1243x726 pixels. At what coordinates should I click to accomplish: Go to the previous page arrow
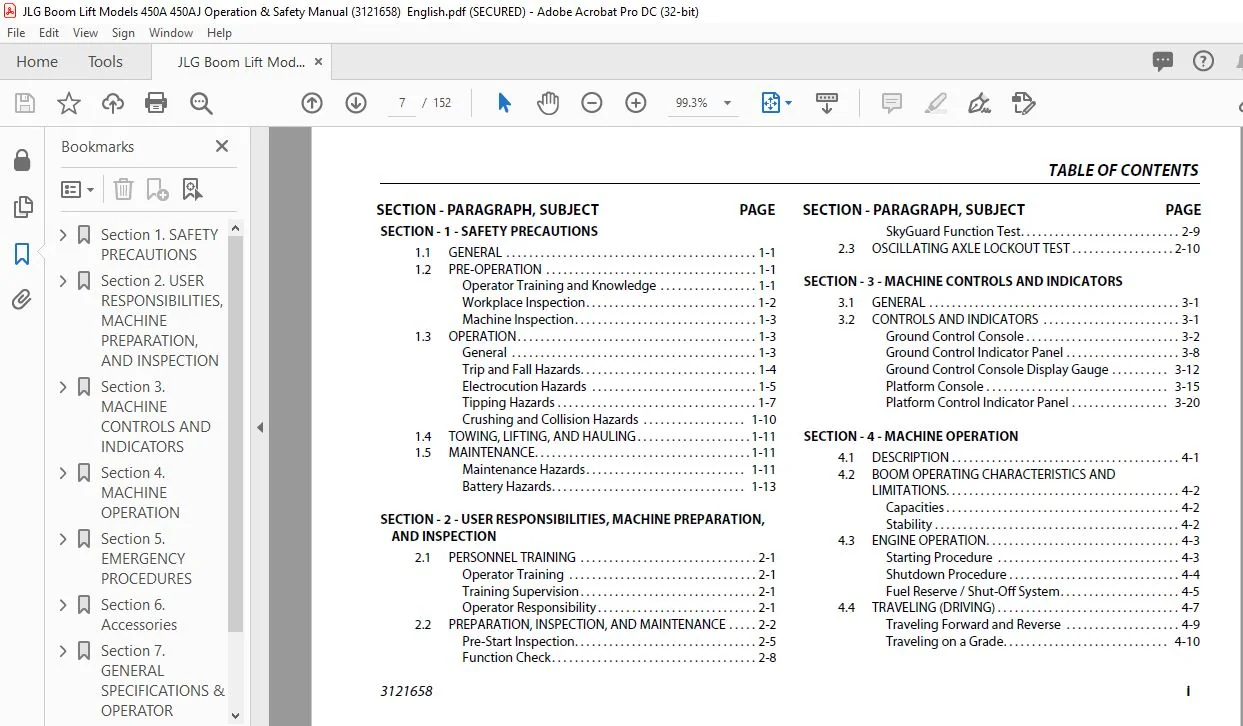click(312, 103)
